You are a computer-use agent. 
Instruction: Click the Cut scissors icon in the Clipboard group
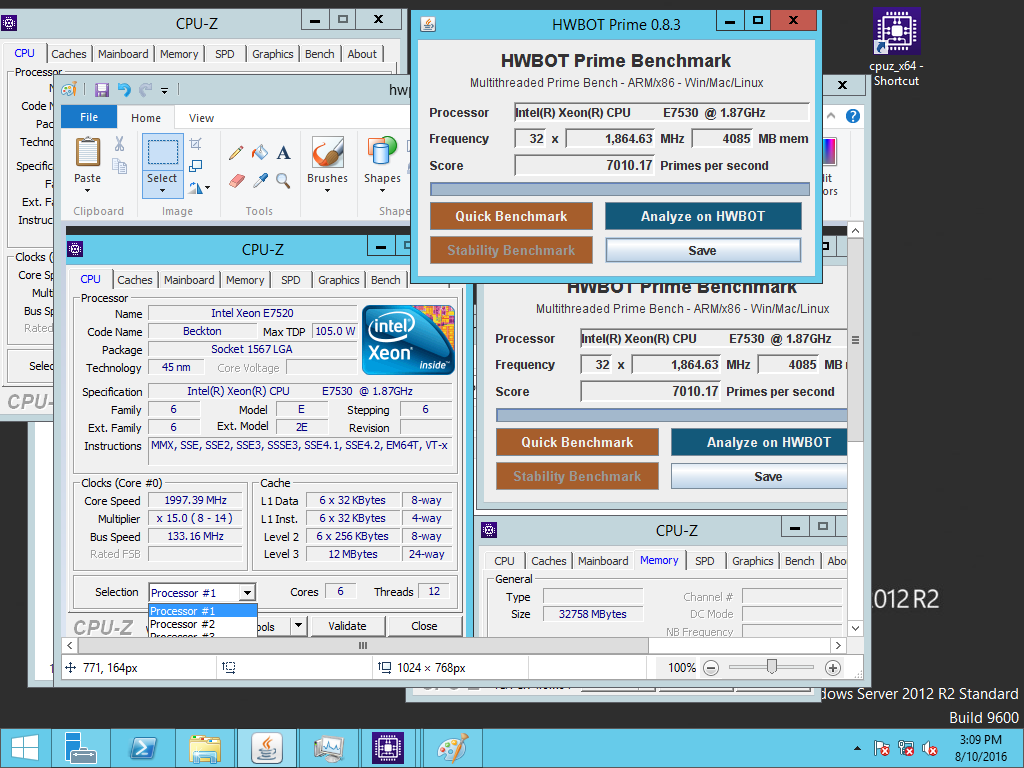[120, 144]
